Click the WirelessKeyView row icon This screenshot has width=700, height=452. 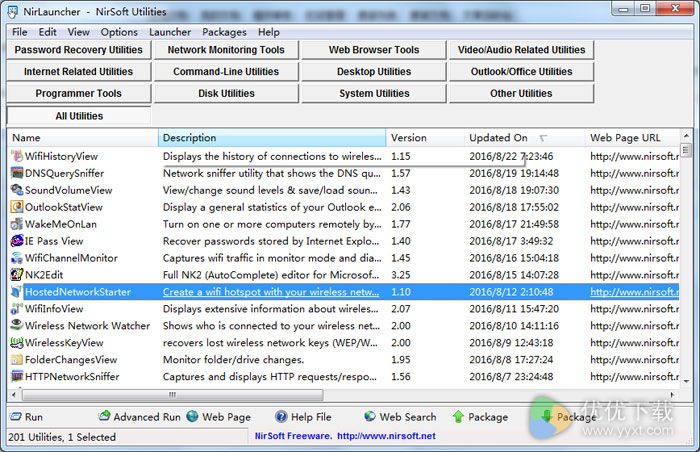tap(17, 343)
